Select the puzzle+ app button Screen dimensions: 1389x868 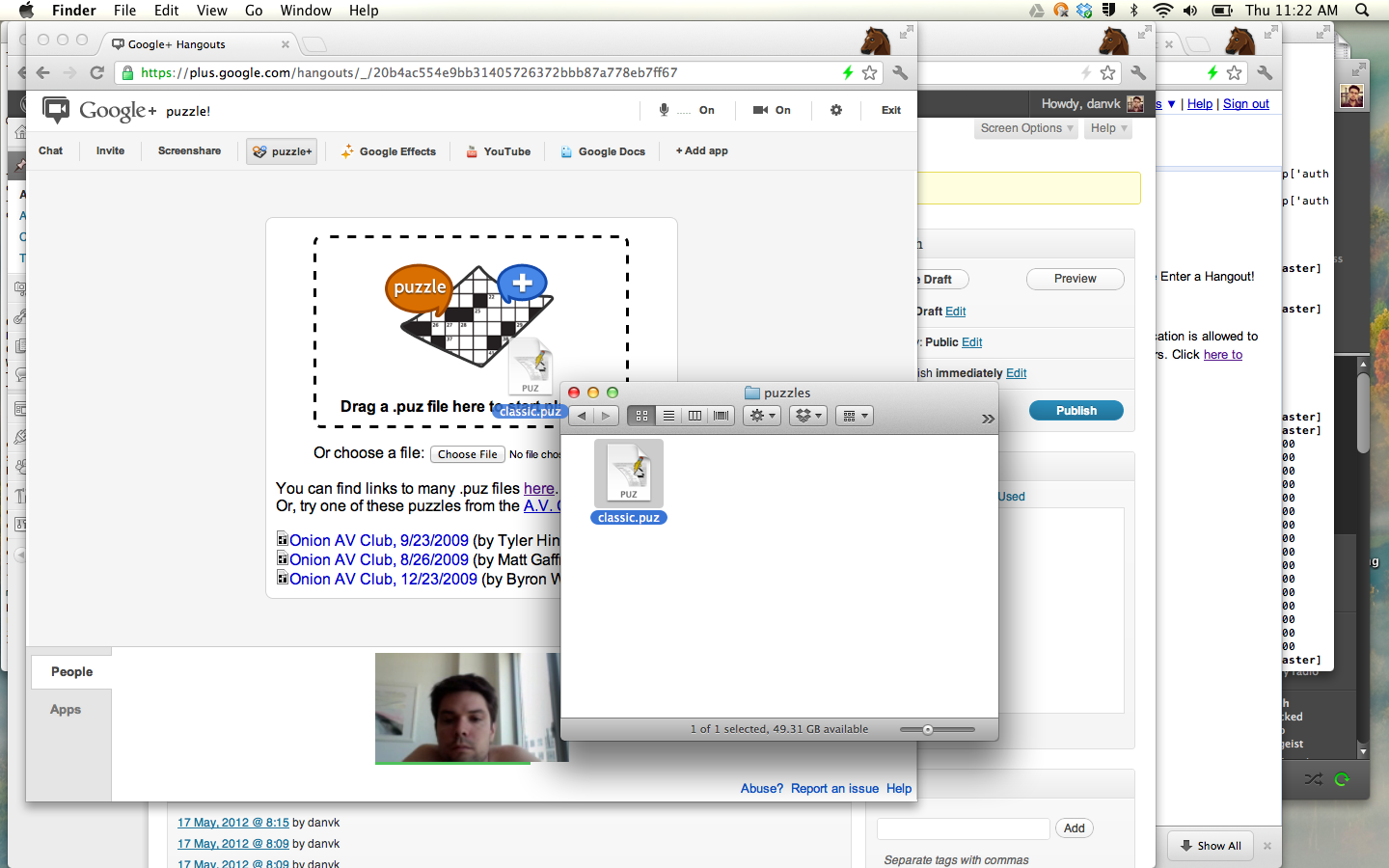pyautogui.click(x=282, y=151)
